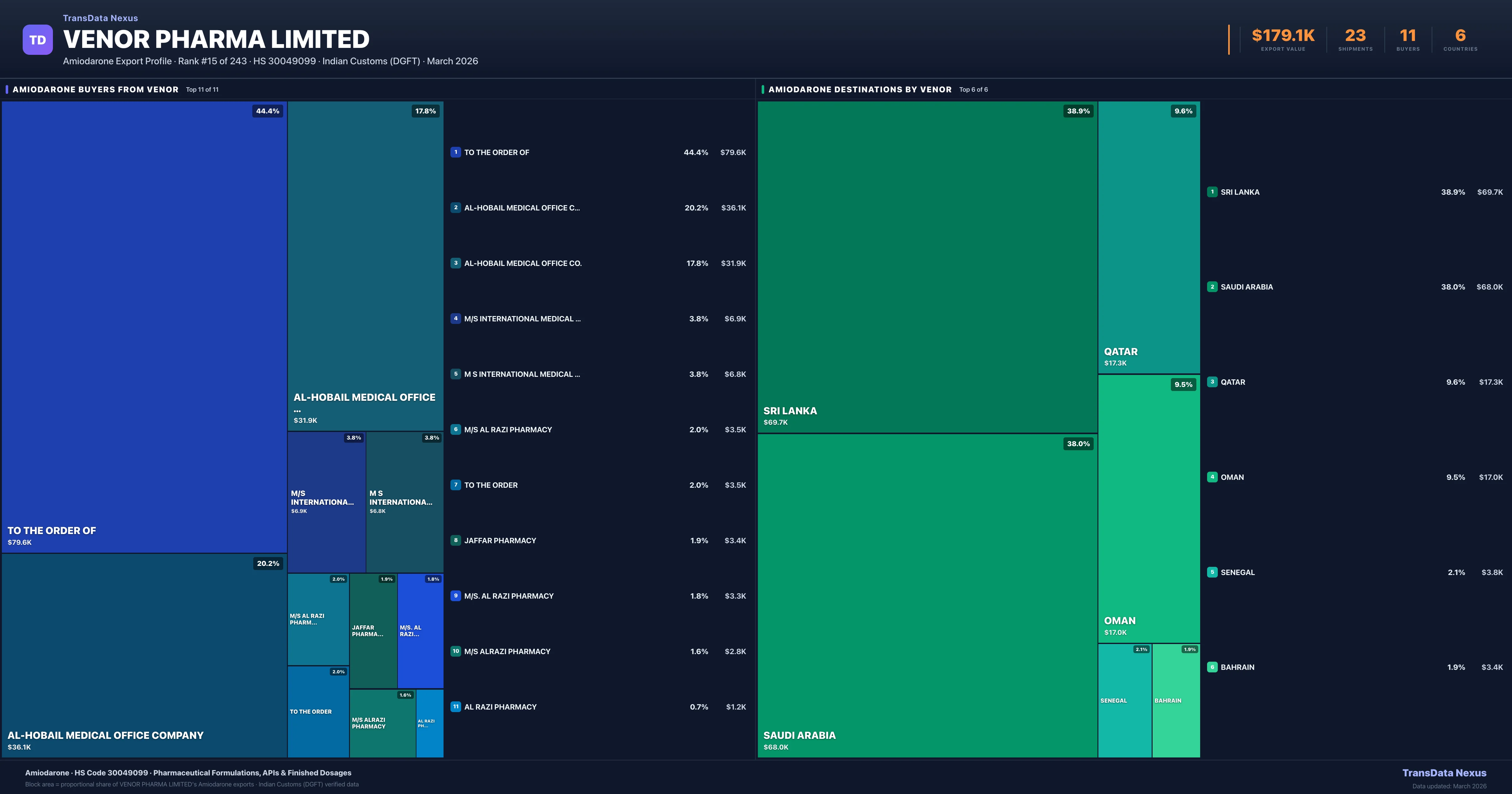1512x794 pixels.
Task: Click the purple TD logo icon
Action: pyautogui.click(x=37, y=40)
